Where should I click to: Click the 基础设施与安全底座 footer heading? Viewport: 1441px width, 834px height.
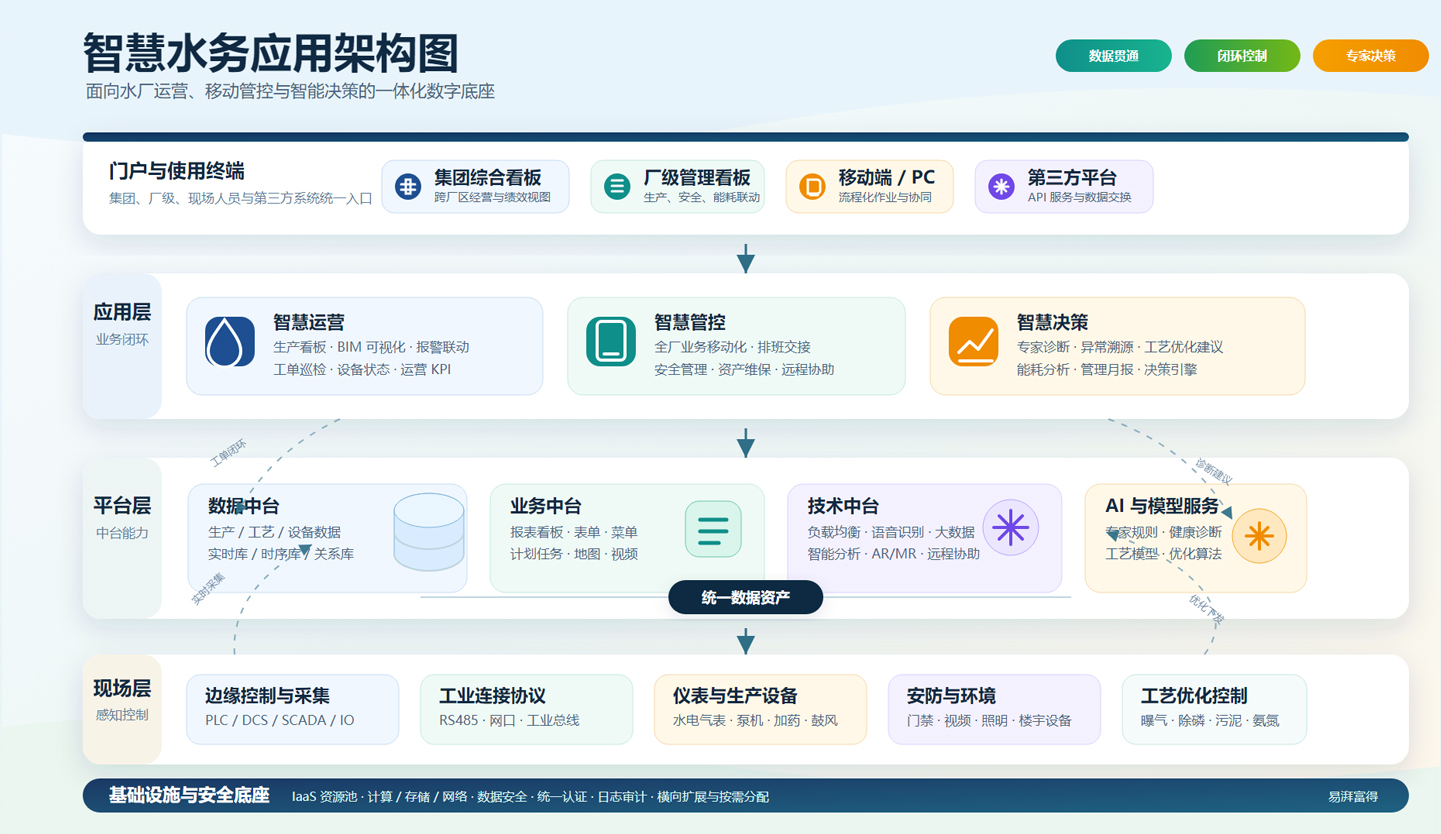[189, 796]
